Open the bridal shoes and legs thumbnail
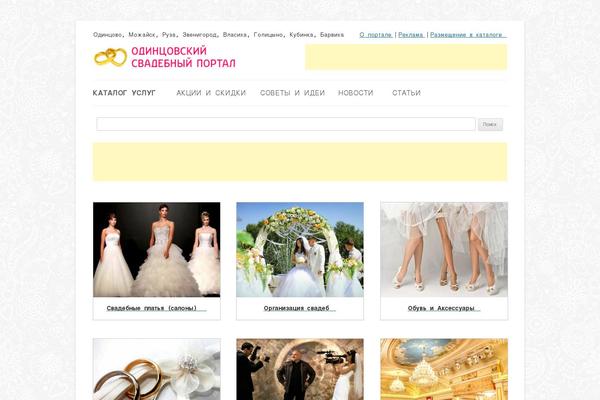This screenshot has width=600, height=400. [x=444, y=250]
